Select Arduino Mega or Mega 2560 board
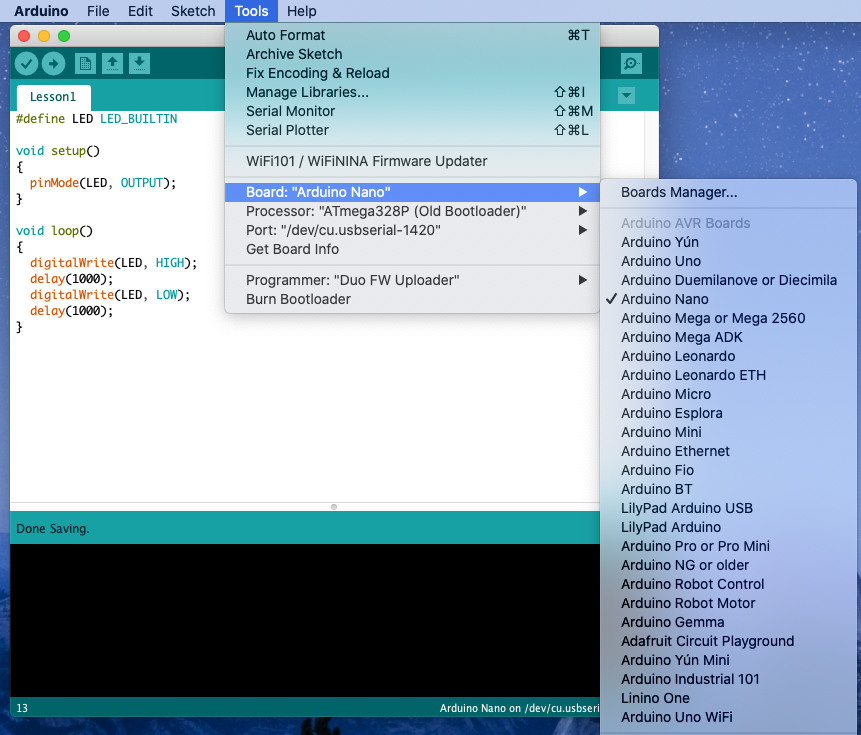This screenshot has width=861, height=735. coord(712,318)
